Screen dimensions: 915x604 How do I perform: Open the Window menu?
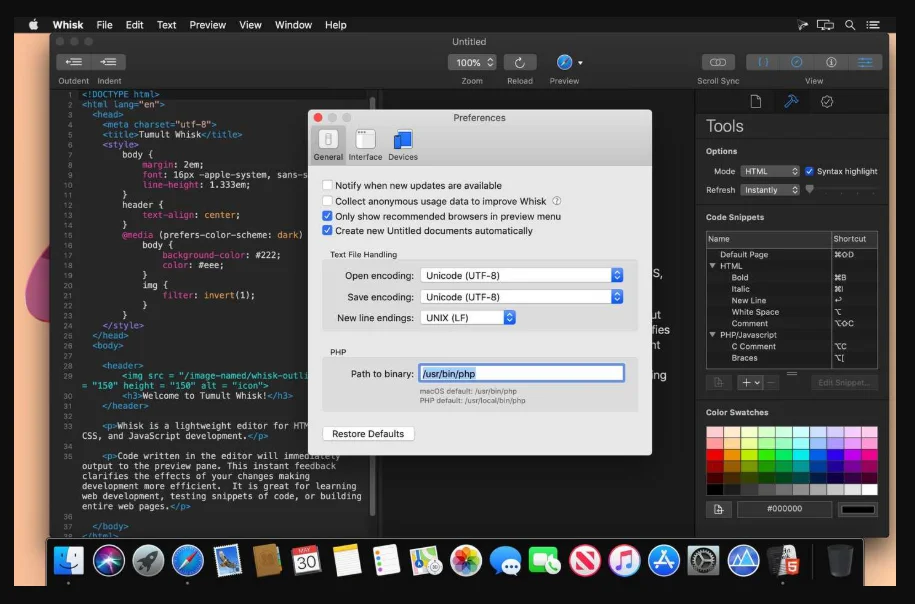293,25
